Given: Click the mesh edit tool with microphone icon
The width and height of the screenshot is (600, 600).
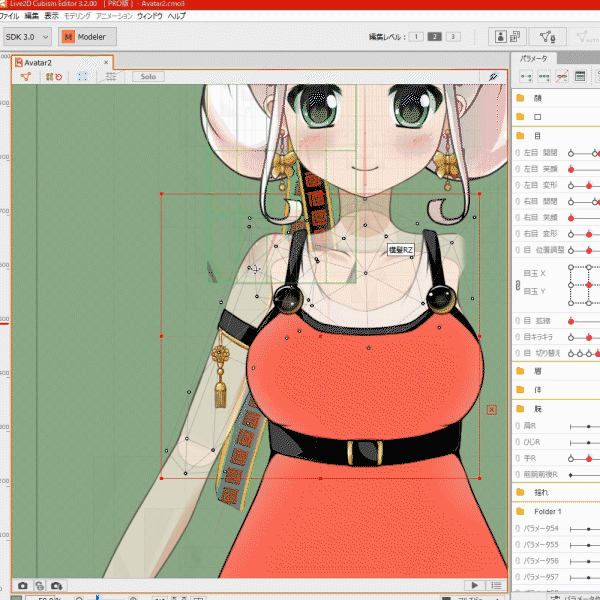Looking at the screenshot, I should click(x=548, y=37).
